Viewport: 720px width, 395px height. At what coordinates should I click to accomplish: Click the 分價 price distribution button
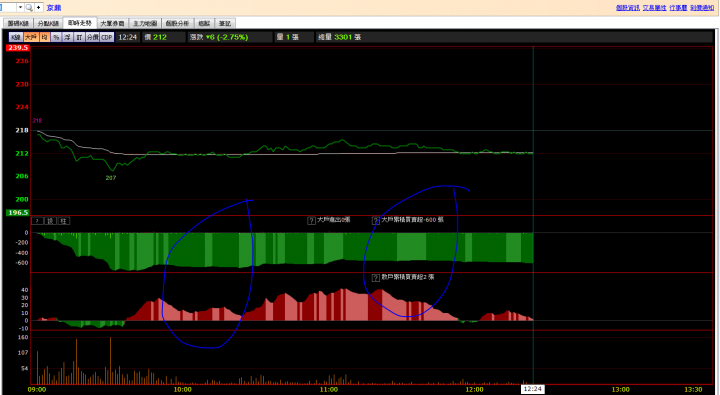click(92, 37)
